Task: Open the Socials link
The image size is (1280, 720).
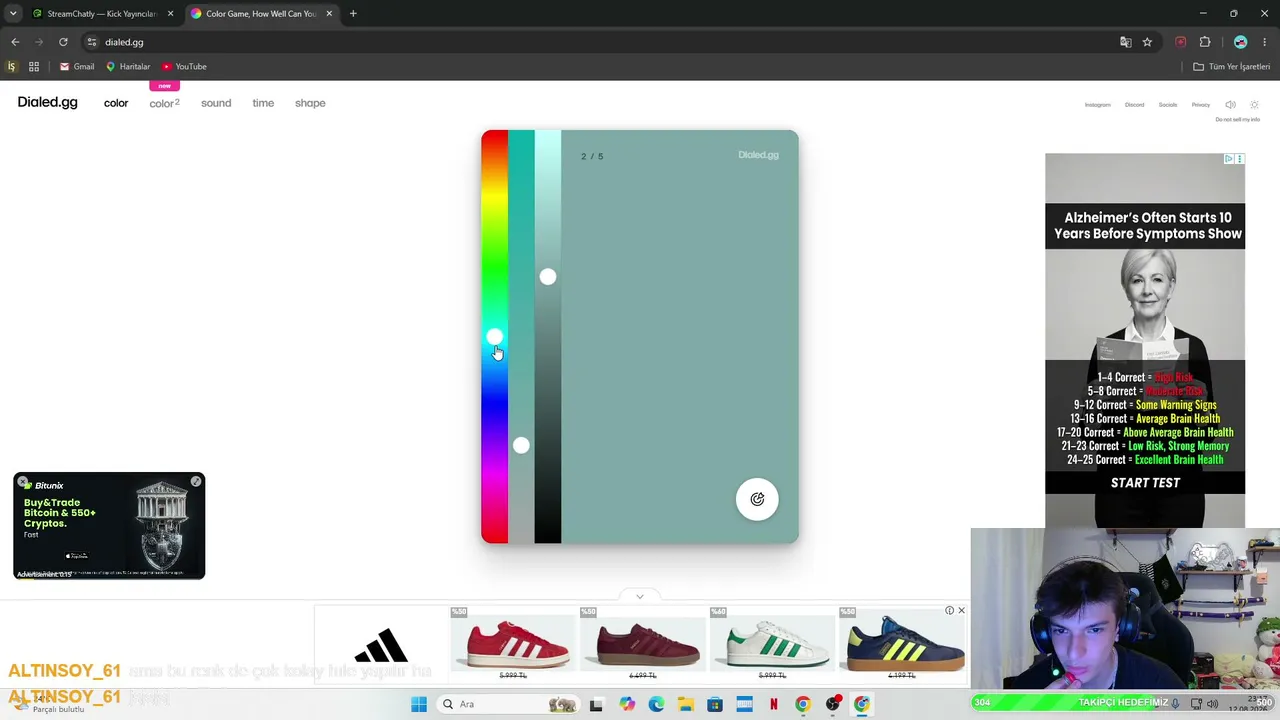Action: point(1168,105)
